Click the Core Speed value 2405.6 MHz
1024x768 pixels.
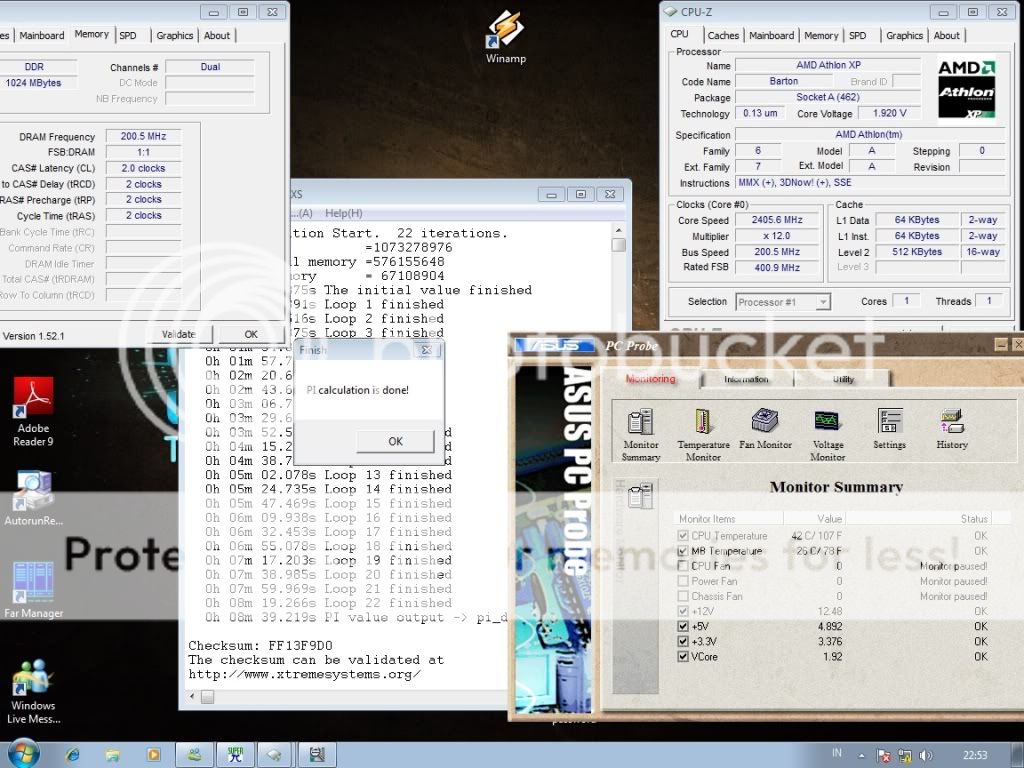776,220
